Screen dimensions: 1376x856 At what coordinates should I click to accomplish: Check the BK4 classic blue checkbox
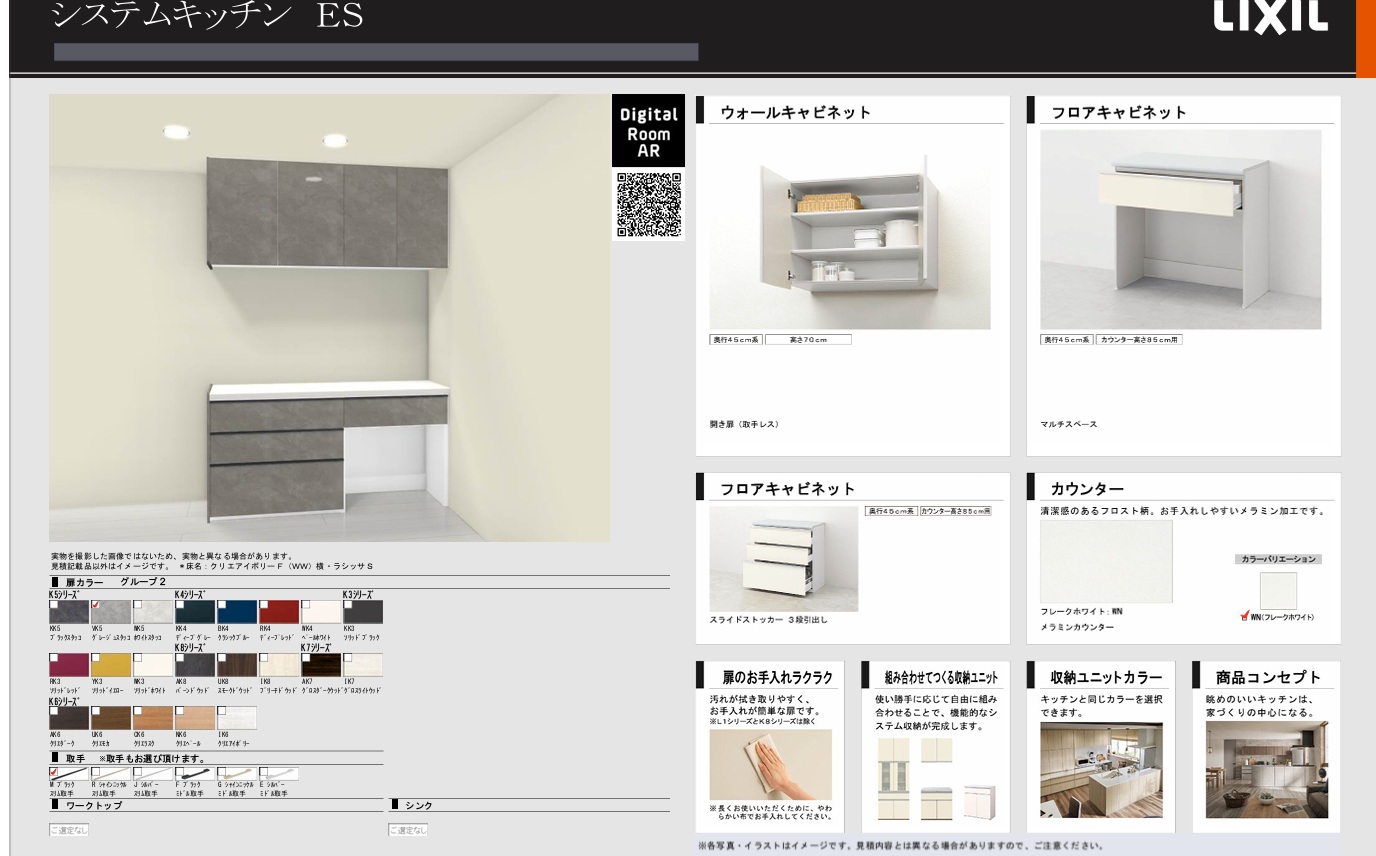222,604
